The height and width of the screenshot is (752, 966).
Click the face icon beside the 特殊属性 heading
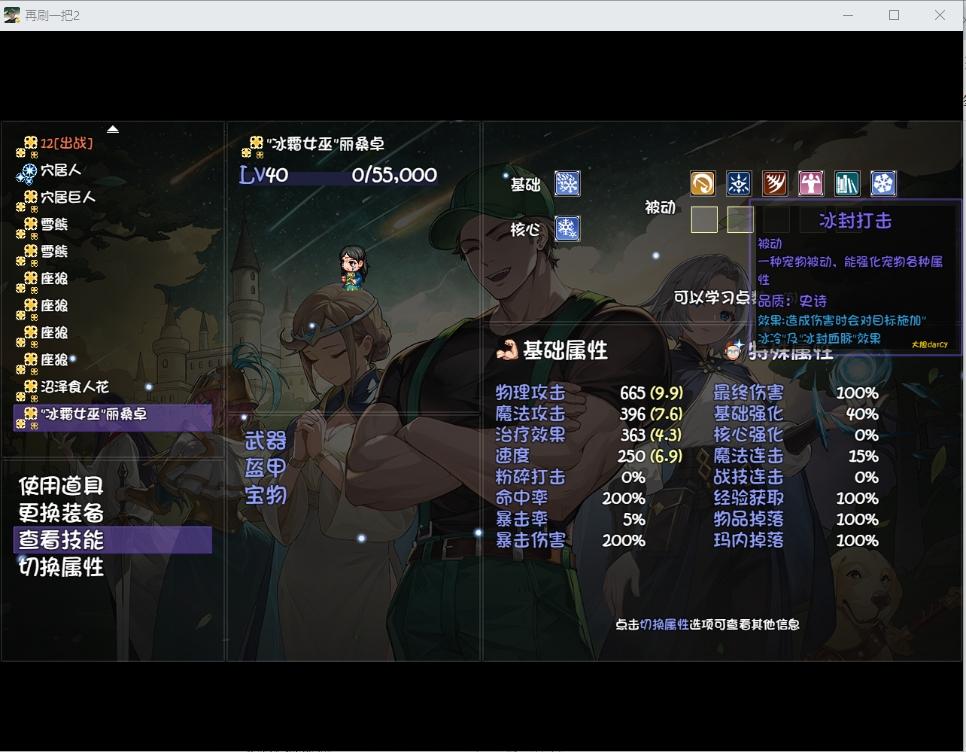(x=733, y=350)
